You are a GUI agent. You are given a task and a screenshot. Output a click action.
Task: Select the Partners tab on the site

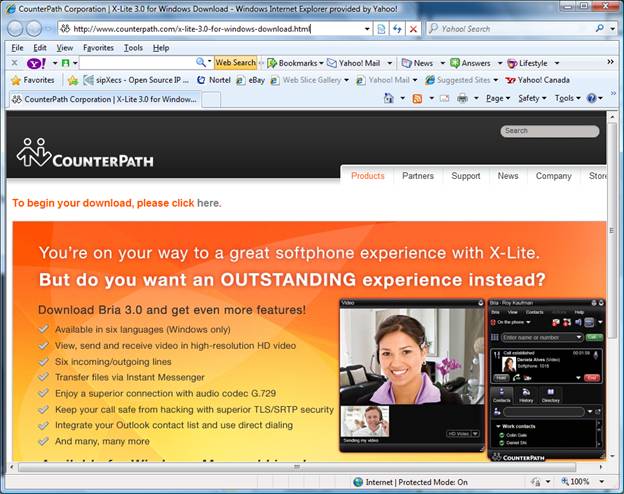pos(418,176)
